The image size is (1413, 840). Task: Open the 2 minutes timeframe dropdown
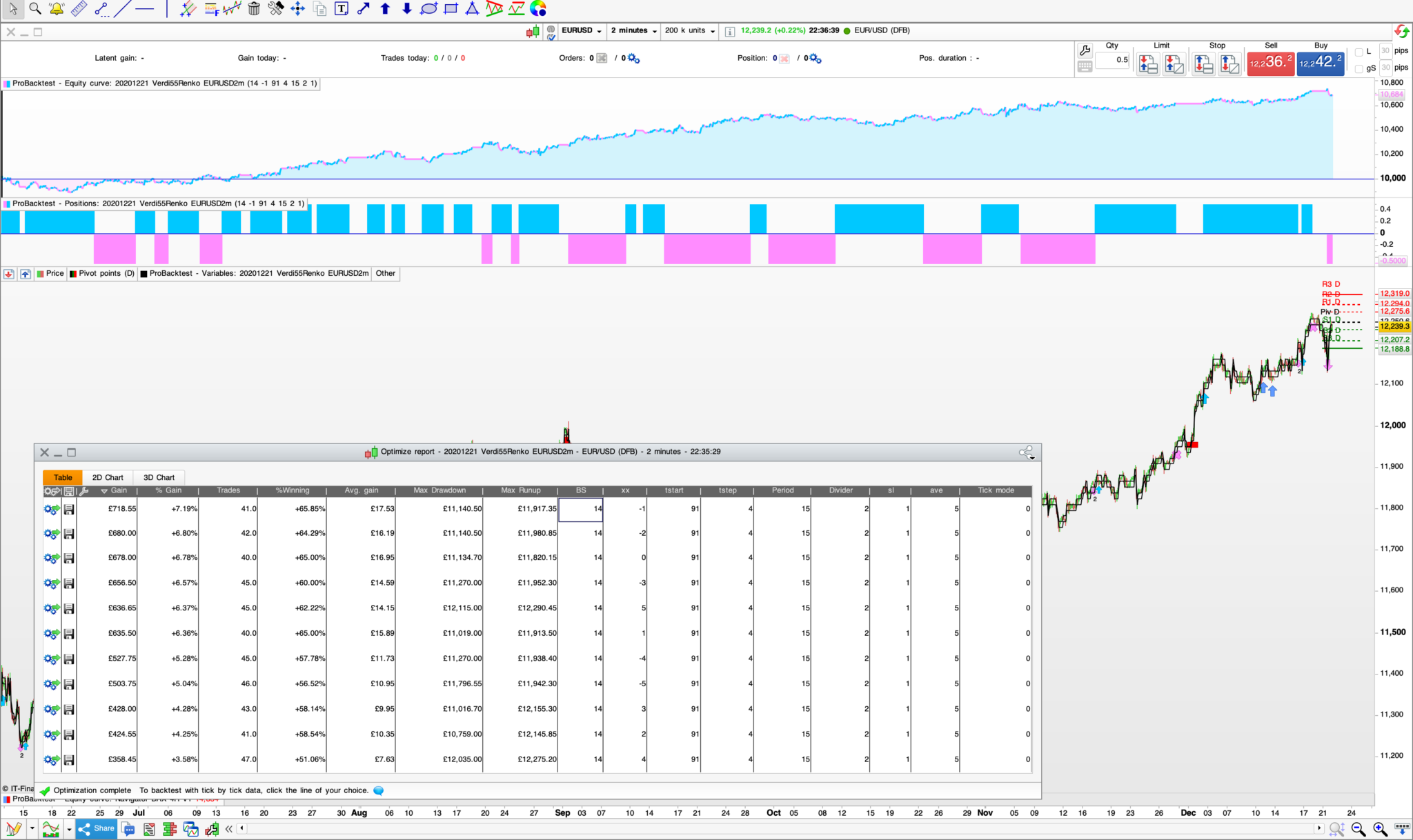coord(633,31)
